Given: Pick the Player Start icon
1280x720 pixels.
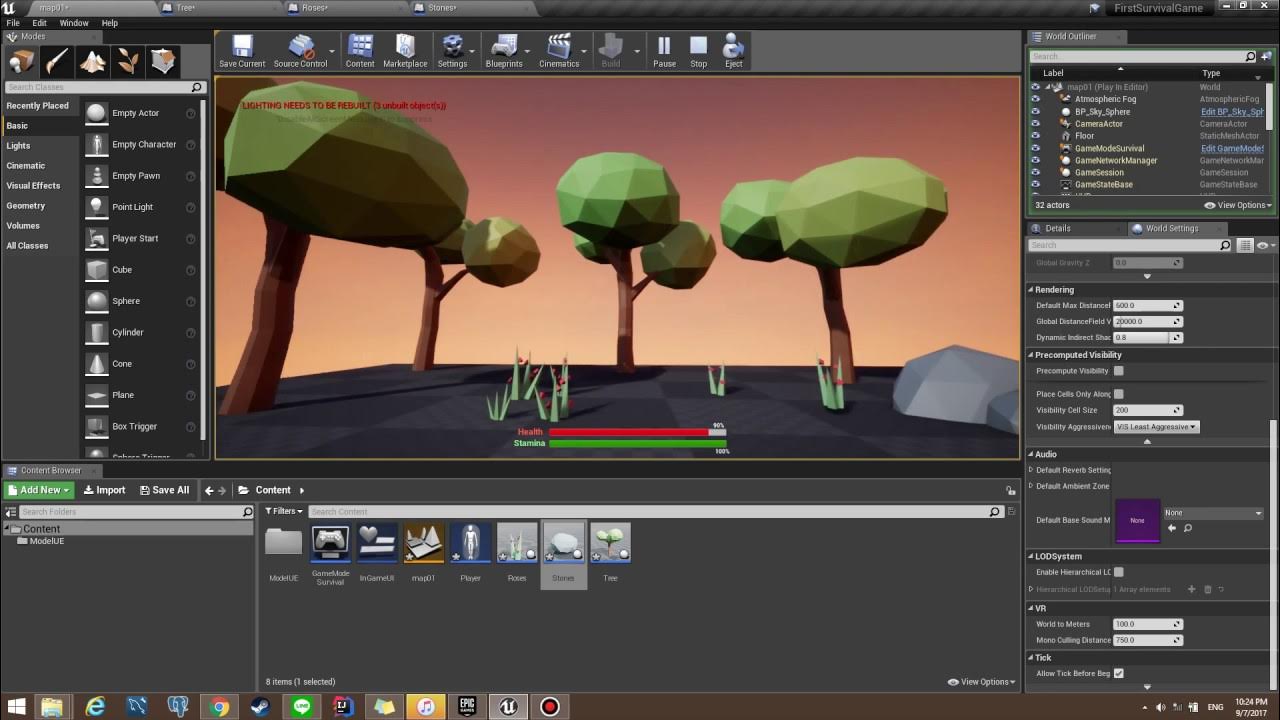Looking at the screenshot, I should tap(96, 238).
